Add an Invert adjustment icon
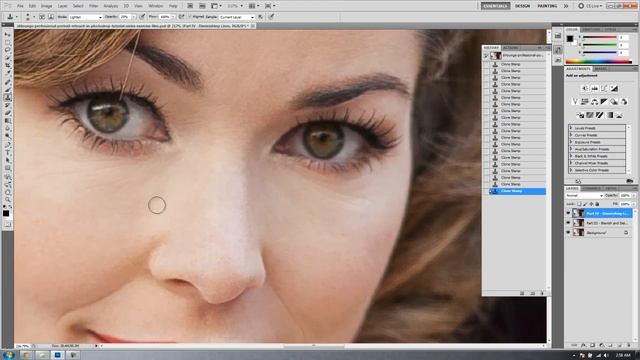Screen dimensions: 640x360 point(580,115)
